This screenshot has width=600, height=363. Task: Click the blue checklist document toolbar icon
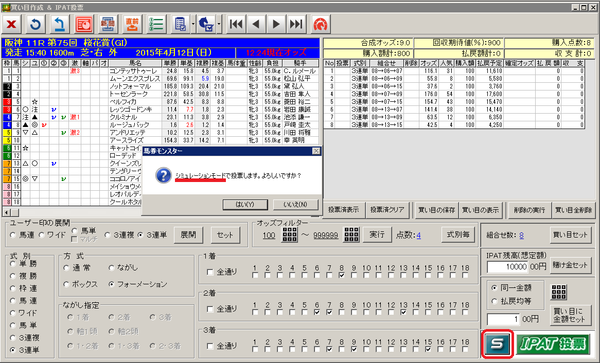[x=180, y=24]
